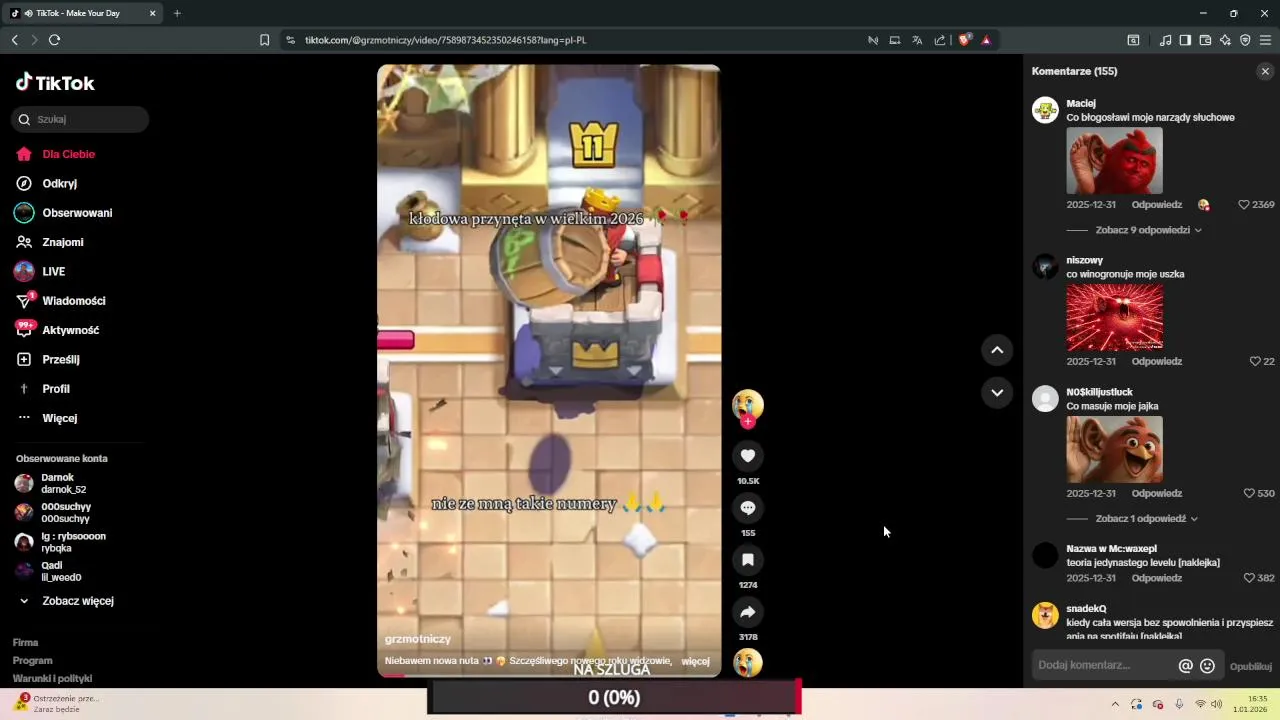This screenshot has height=720, width=1280.
Task: Reply to N0$killjustluck's comment
Action: pyautogui.click(x=1157, y=493)
